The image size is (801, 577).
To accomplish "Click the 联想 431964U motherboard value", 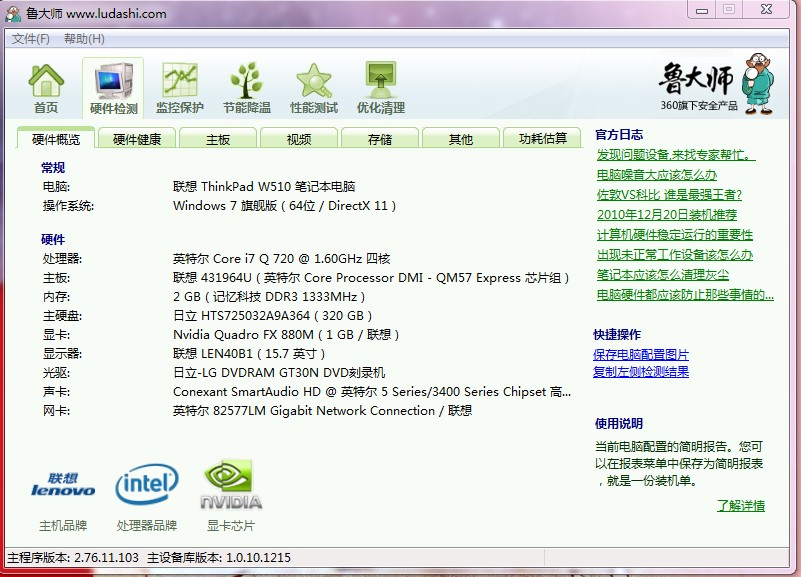I will tap(371, 278).
